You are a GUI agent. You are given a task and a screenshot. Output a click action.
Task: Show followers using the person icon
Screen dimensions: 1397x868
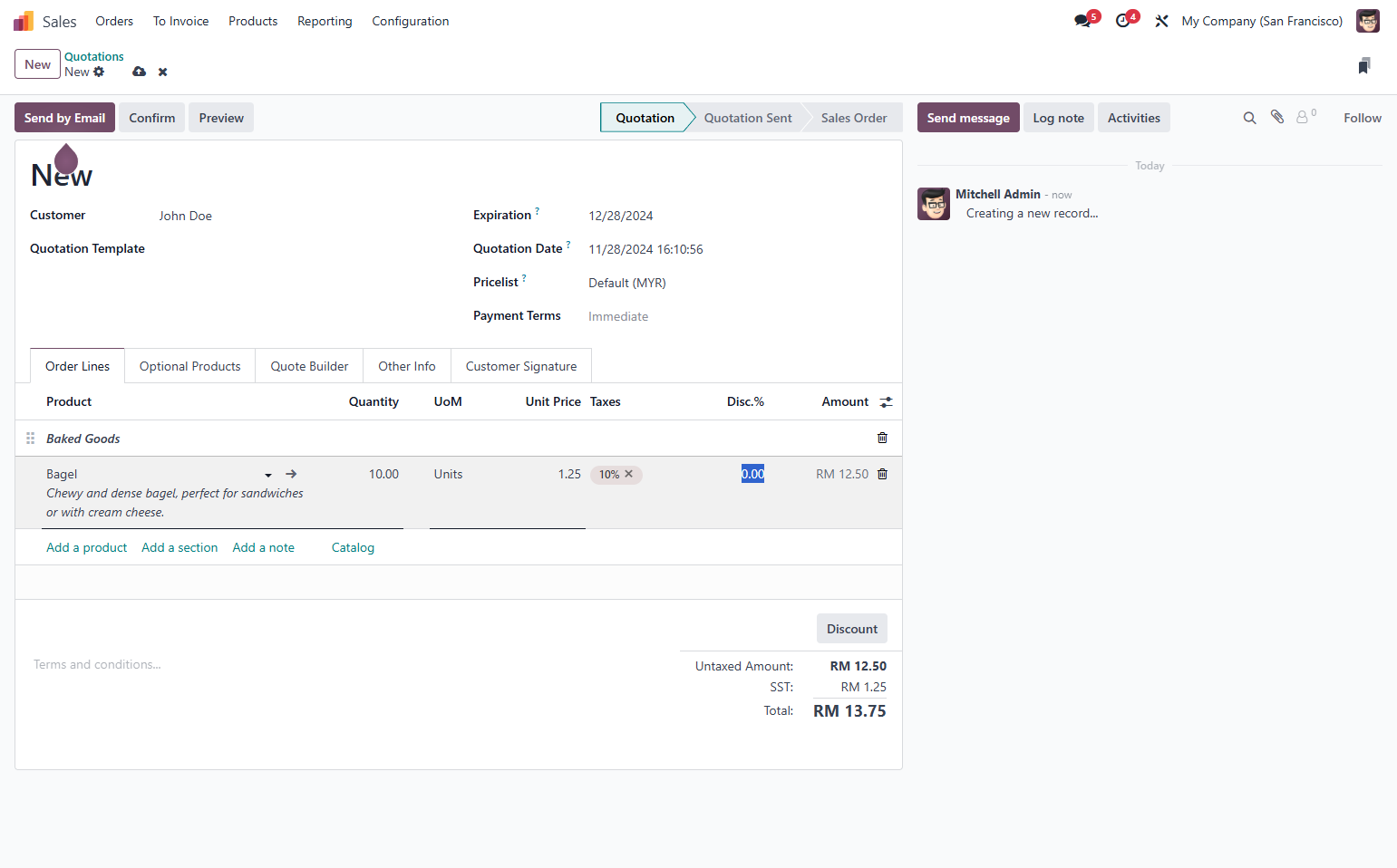click(x=1305, y=117)
